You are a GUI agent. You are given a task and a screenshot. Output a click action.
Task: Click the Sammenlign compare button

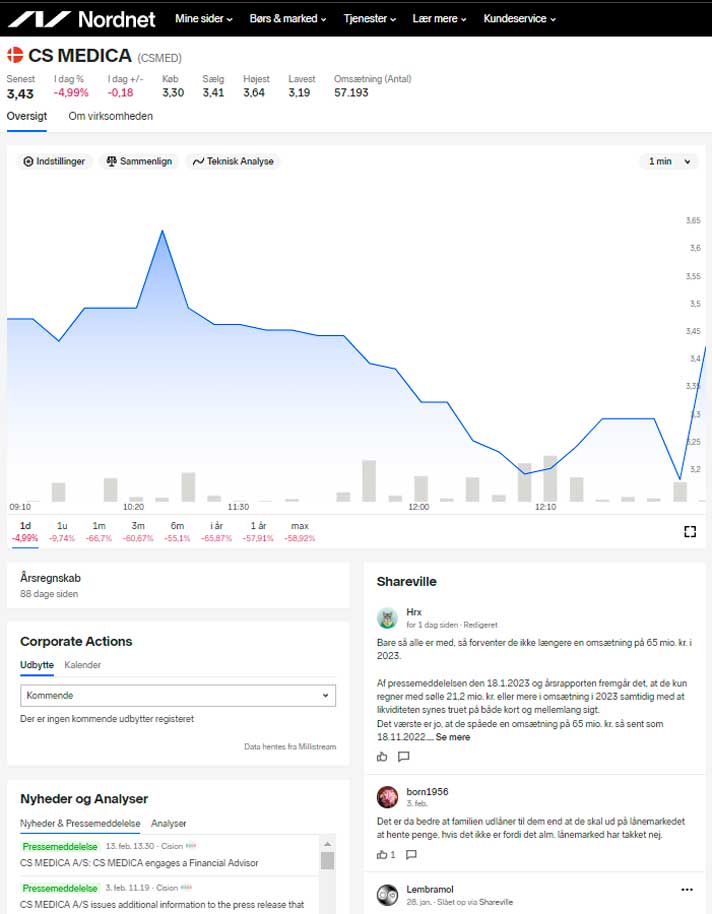point(139,161)
